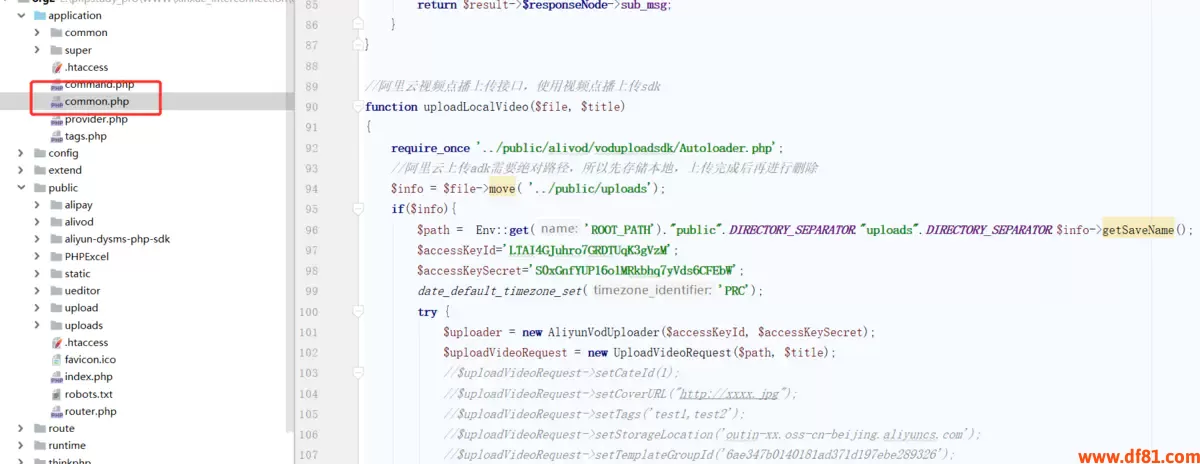The width and height of the screenshot is (1200, 464).
Task: Expand the config folder arrow
Action: [x=22, y=153]
